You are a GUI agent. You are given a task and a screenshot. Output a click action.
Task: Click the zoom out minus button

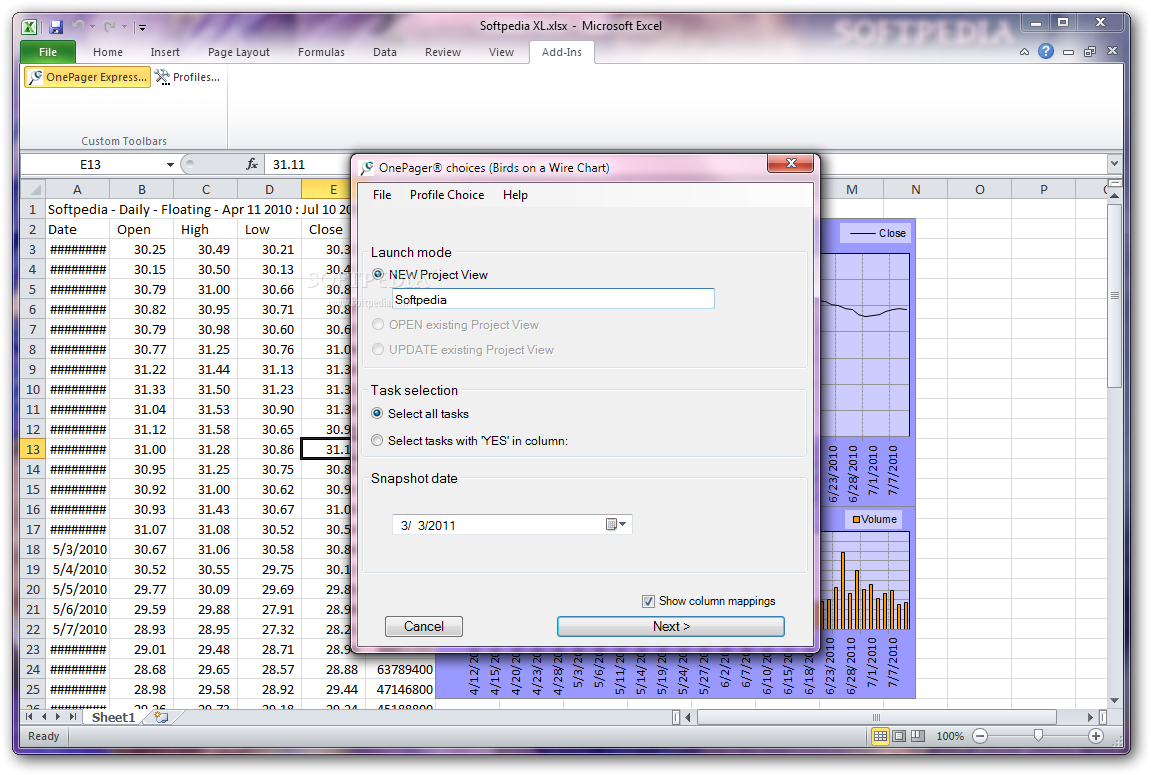click(980, 736)
